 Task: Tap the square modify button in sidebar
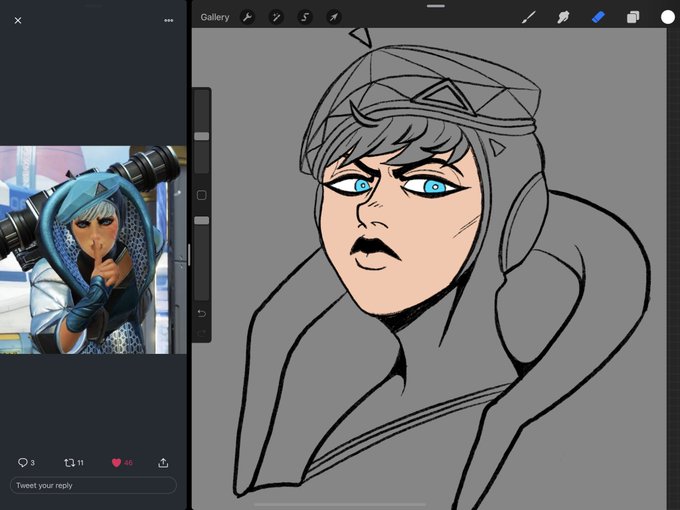[202, 195]
